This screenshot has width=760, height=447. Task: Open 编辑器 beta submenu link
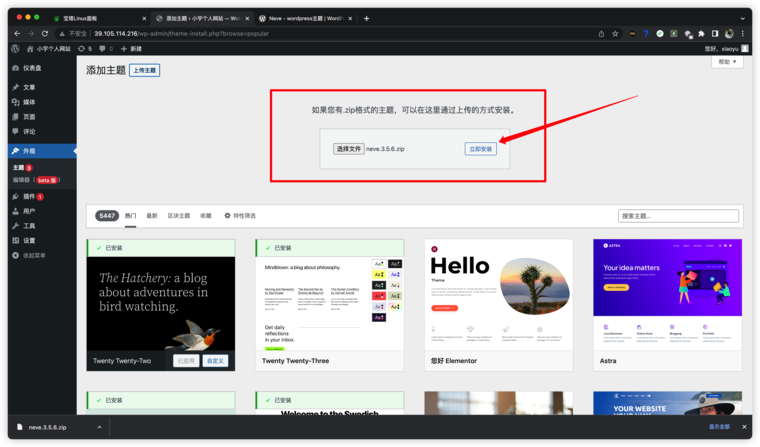pyautogui.click(x=36, y=180)
